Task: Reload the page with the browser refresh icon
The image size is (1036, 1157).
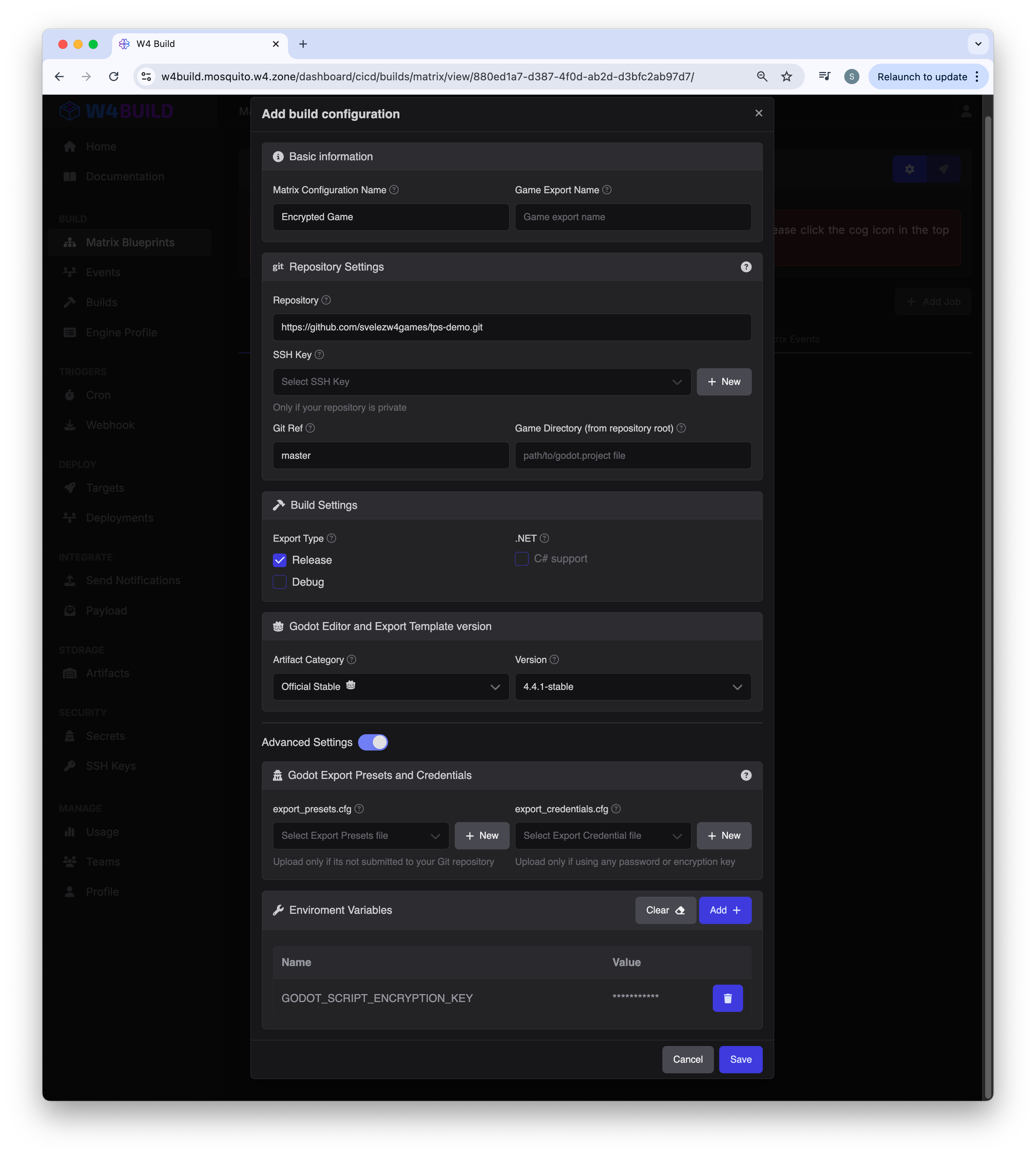Action: [114, 76]
